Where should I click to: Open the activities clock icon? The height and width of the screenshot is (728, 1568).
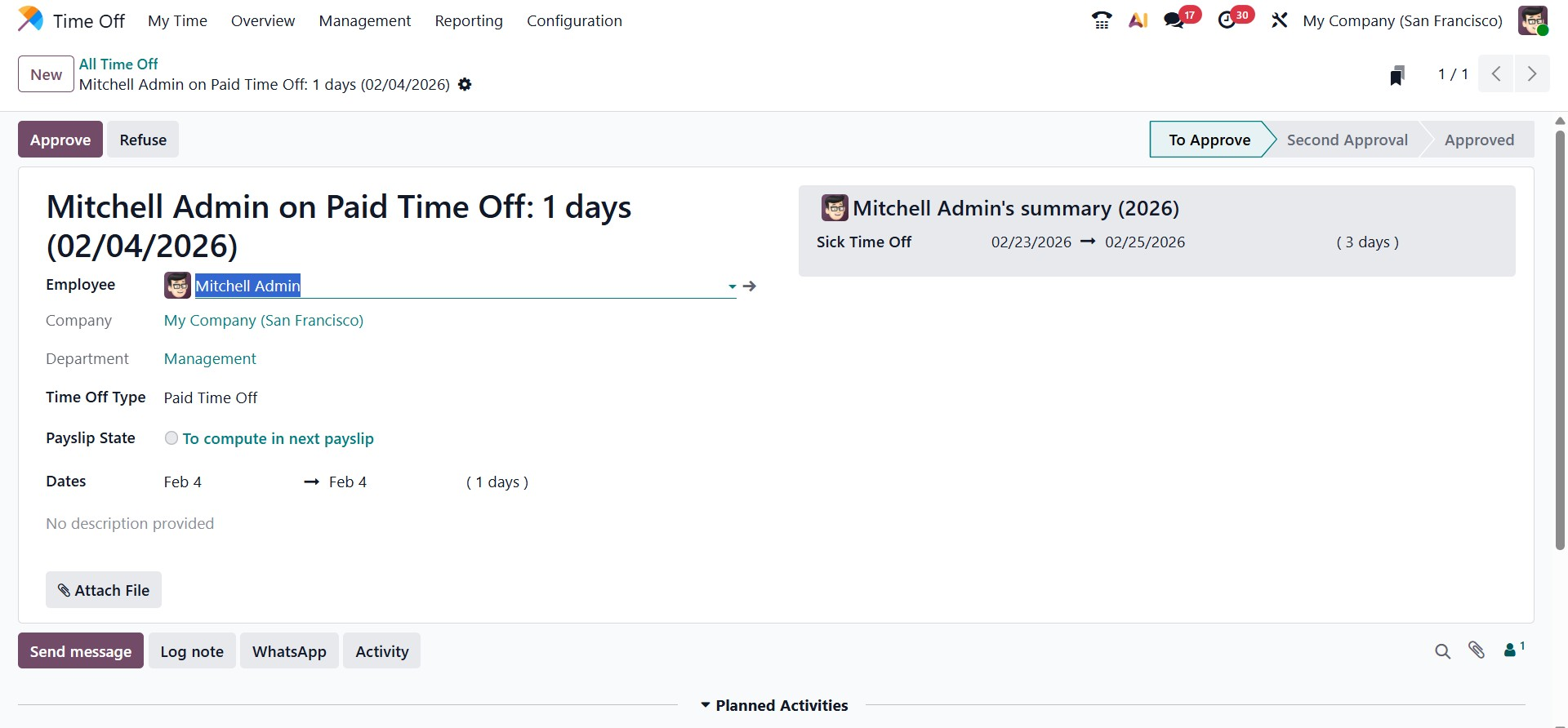[x=1227, y=20]
